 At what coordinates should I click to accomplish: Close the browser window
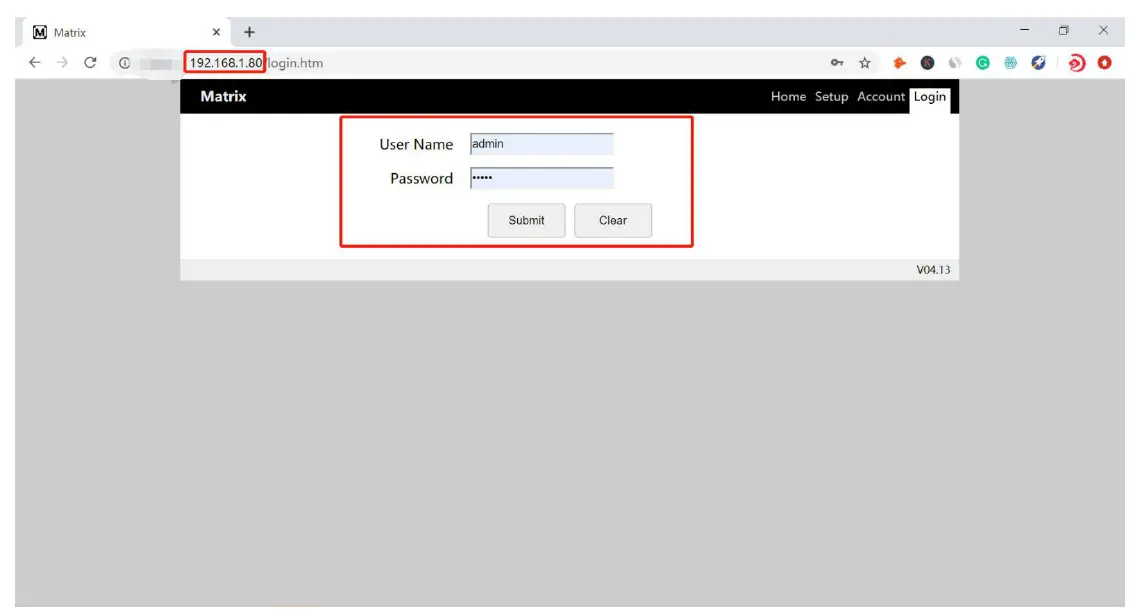pos(1103,31)
